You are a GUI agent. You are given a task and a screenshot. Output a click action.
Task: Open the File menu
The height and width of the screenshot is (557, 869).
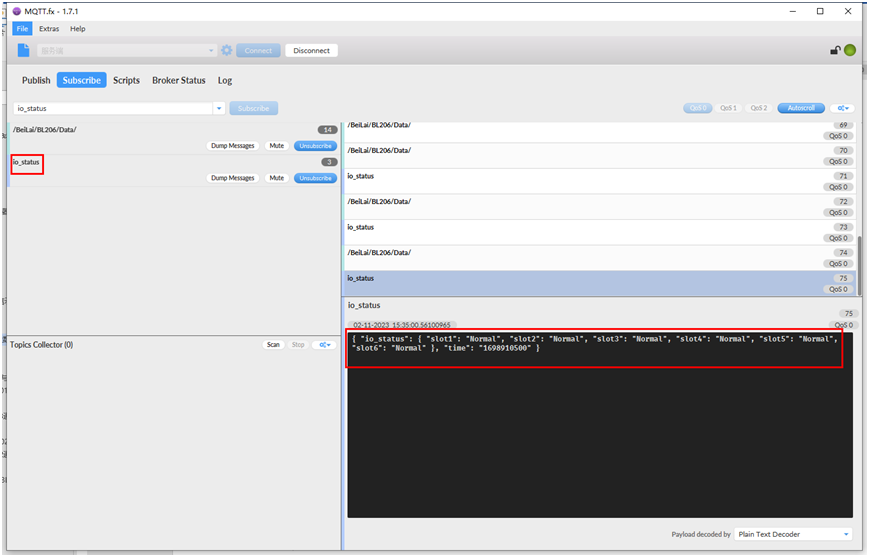[x=22, y=29]
